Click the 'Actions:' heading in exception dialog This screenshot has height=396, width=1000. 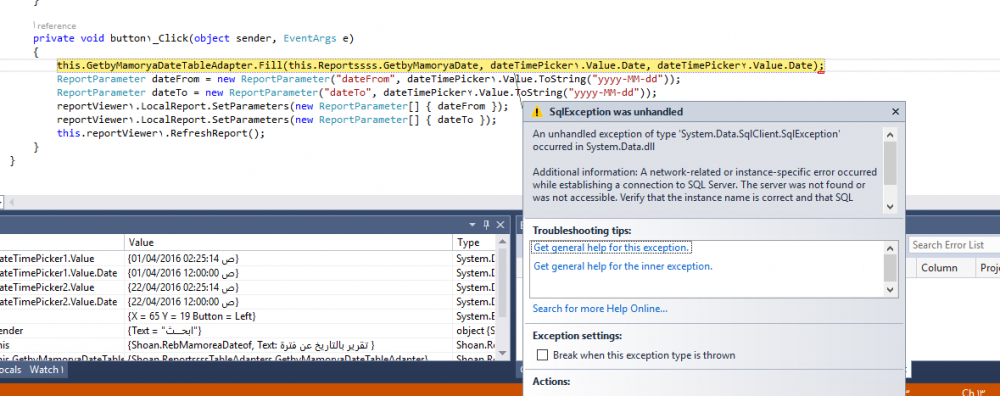552,382
